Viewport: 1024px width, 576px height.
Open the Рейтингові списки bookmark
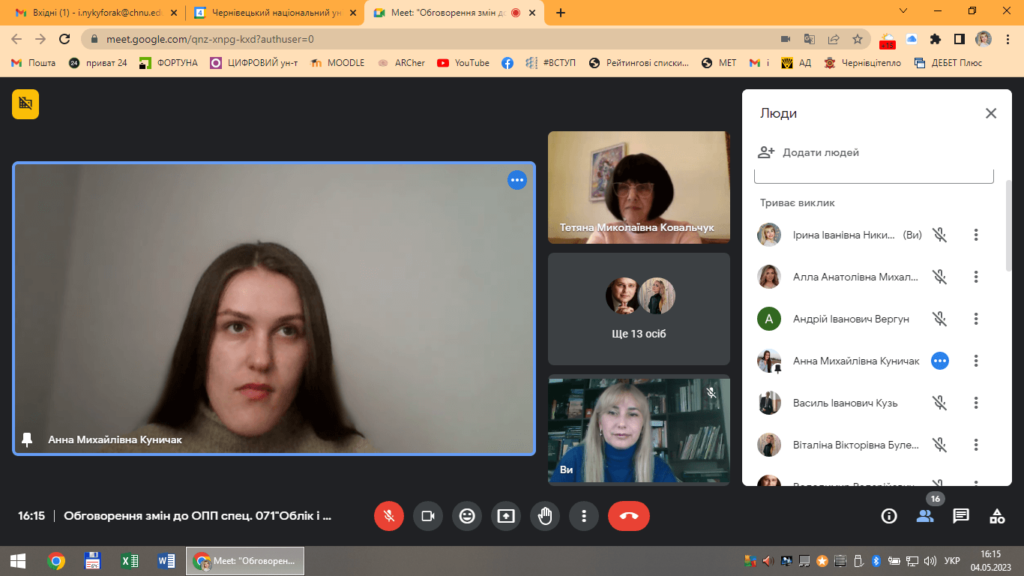639,63
